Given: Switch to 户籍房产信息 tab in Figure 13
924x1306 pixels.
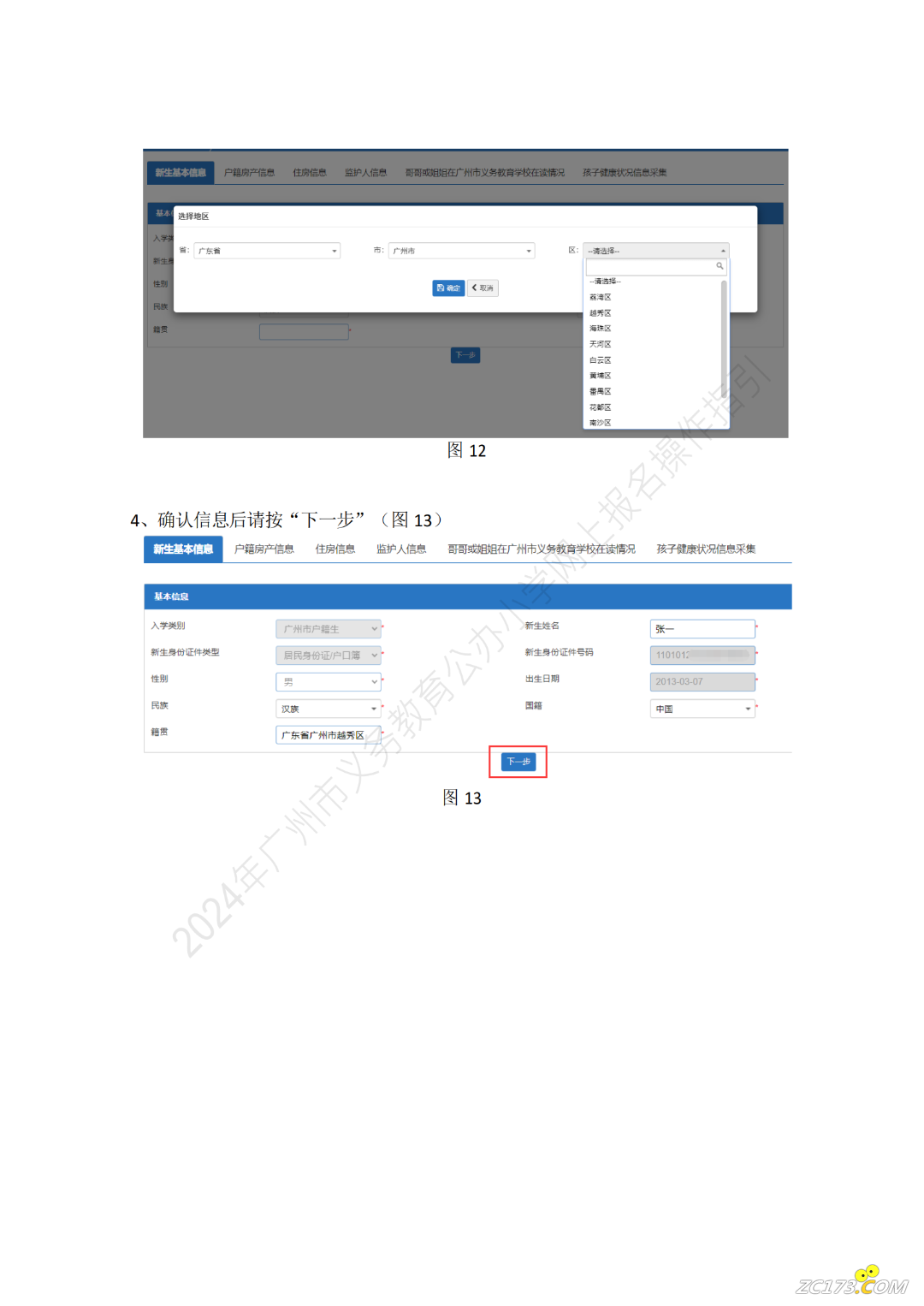Looking at the screenshot, I should 264,549.
